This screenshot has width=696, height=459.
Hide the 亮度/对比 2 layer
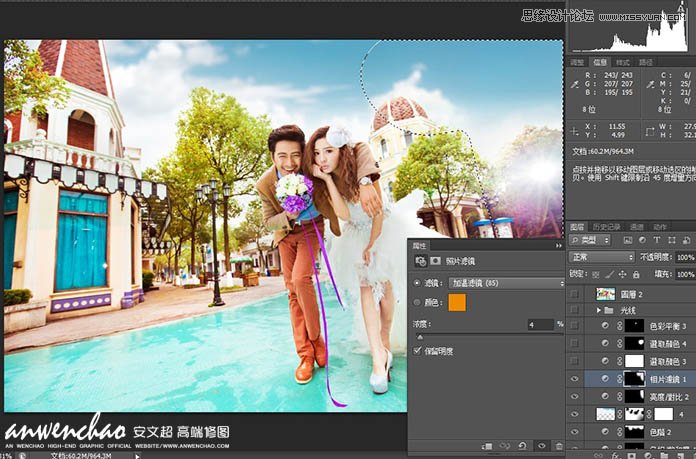click(574, 396)
